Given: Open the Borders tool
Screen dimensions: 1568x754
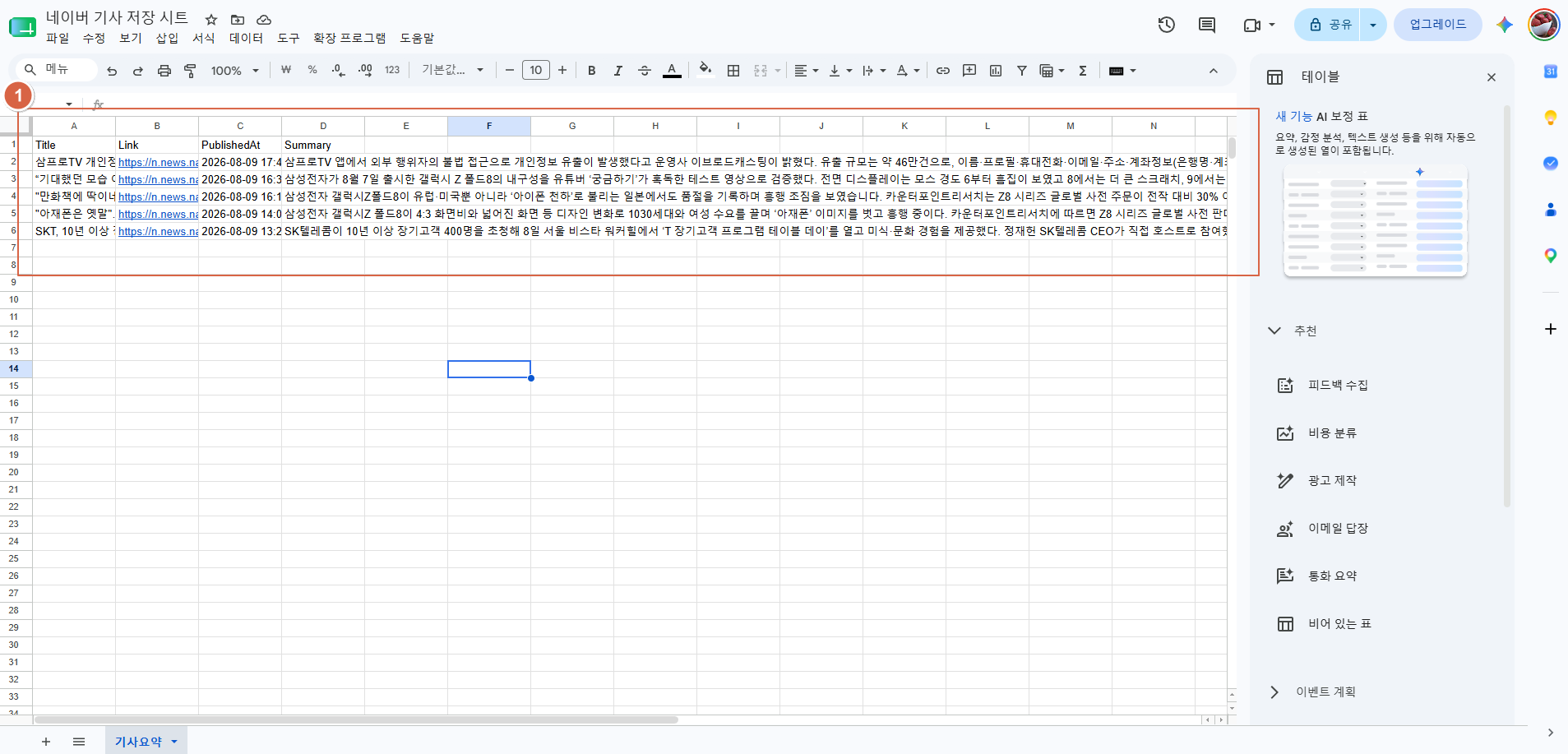Looking at the screenshot, I should [733, 71].
